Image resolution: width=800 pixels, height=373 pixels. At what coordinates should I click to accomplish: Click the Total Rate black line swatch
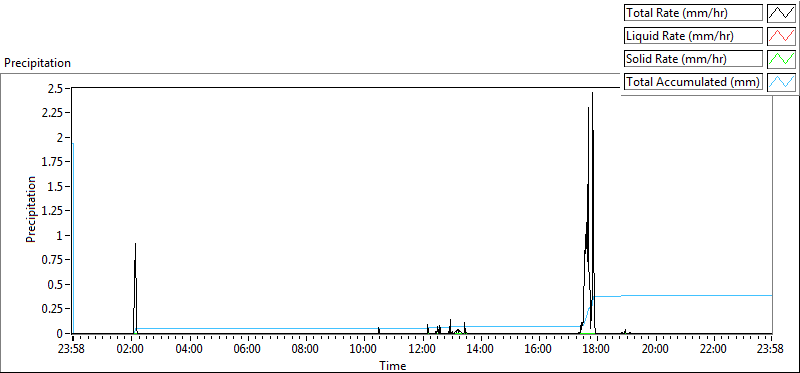(781, 13)
